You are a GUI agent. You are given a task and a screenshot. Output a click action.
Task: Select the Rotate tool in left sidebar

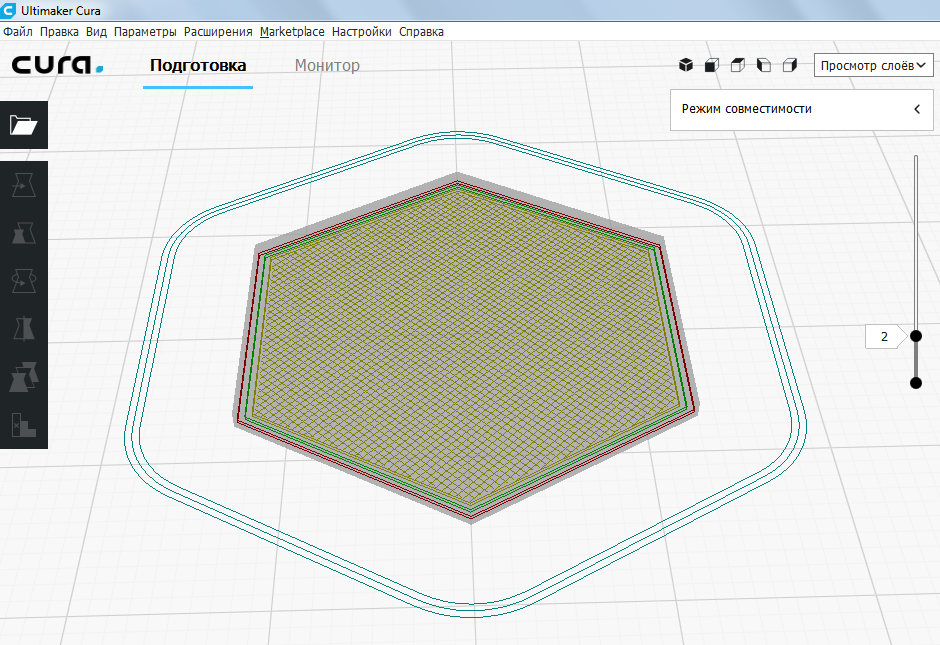point(23,281)
